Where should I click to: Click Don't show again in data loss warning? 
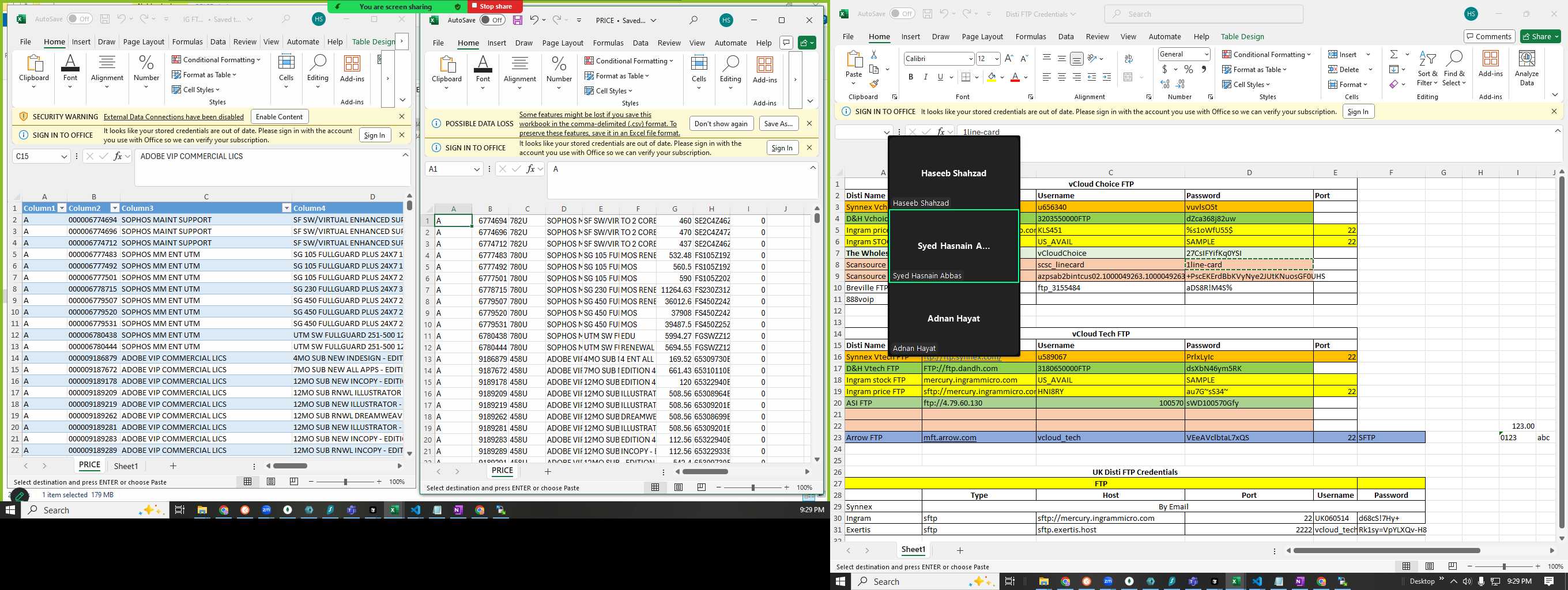point(721,123)
